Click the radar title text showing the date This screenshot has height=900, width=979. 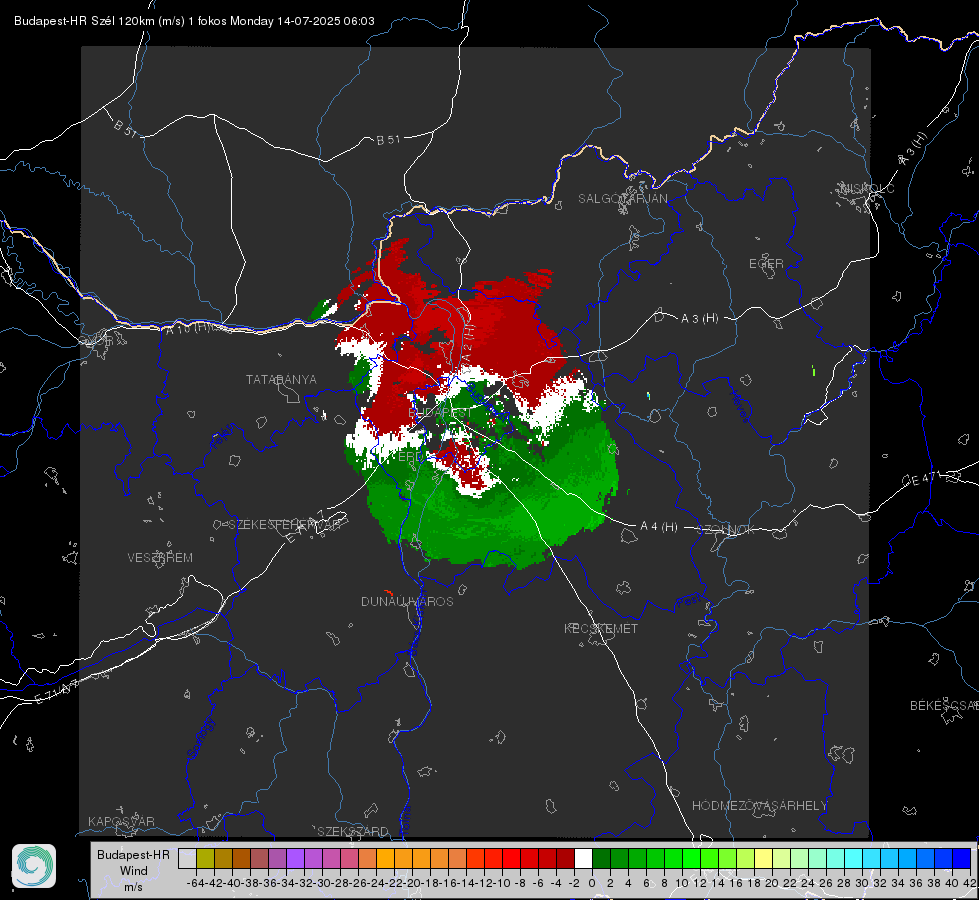coord(194,21)
